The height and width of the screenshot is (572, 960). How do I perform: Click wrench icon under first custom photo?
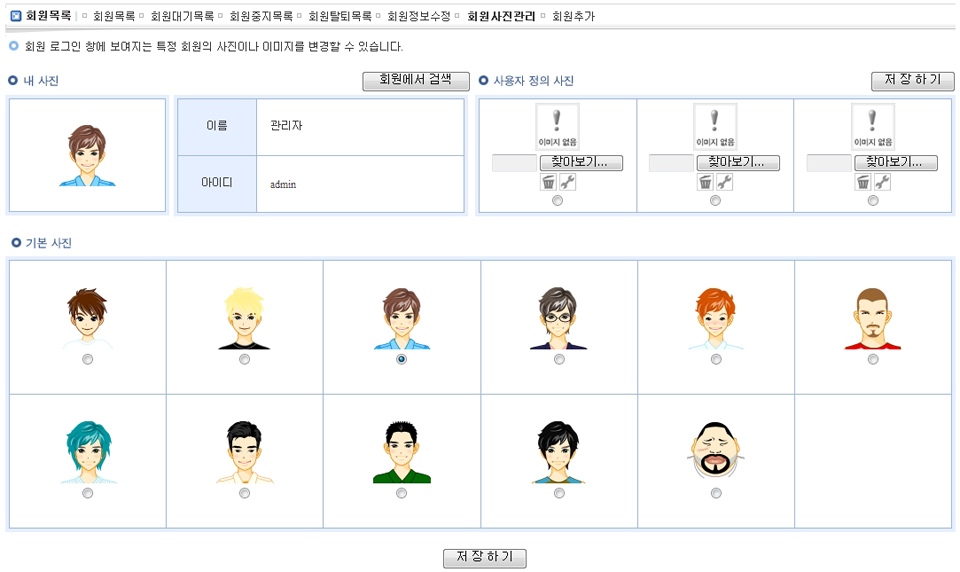point(567,182)
